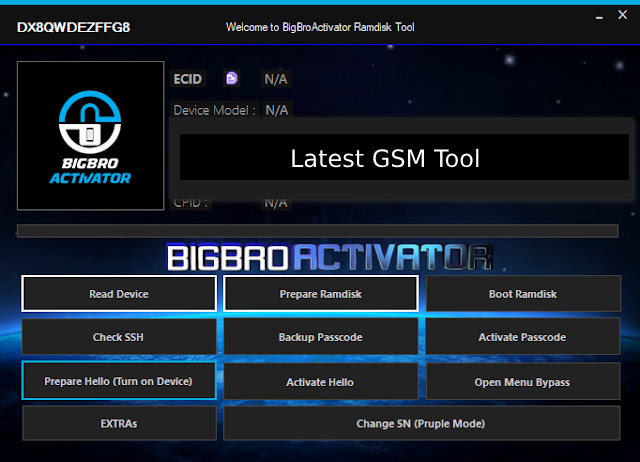This screenshot has width=640, height=462.
Task: Click the Latest GSM Tool banner
Action: pos(404,157)
